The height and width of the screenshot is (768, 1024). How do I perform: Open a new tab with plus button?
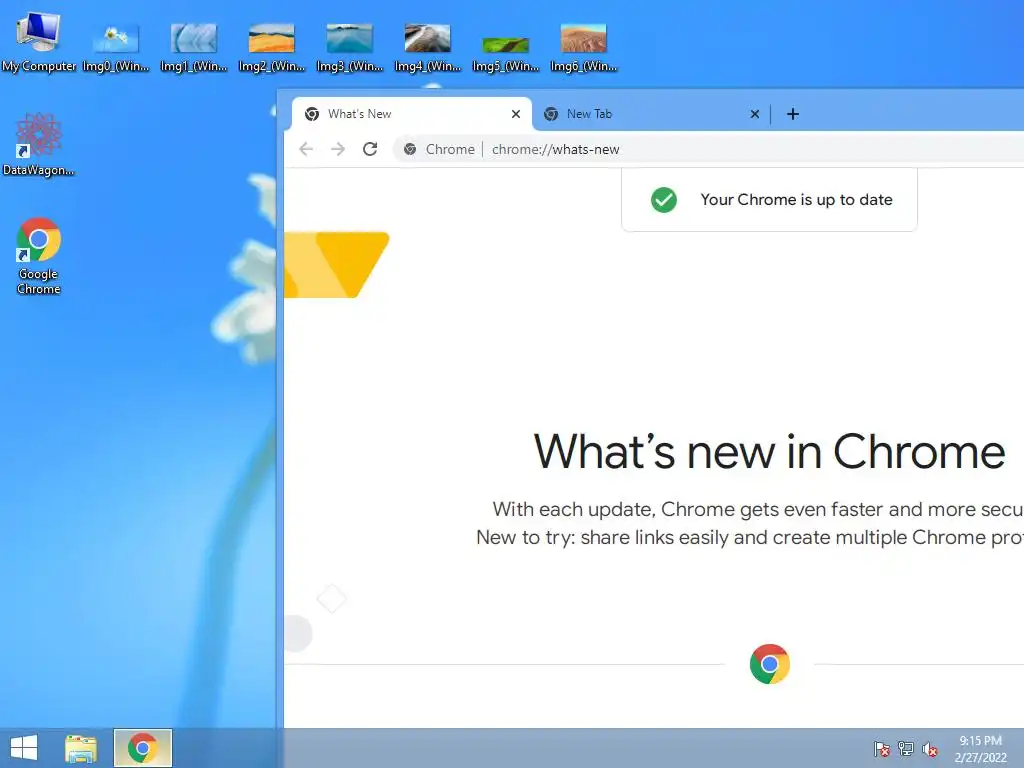[x=793, y=114]
